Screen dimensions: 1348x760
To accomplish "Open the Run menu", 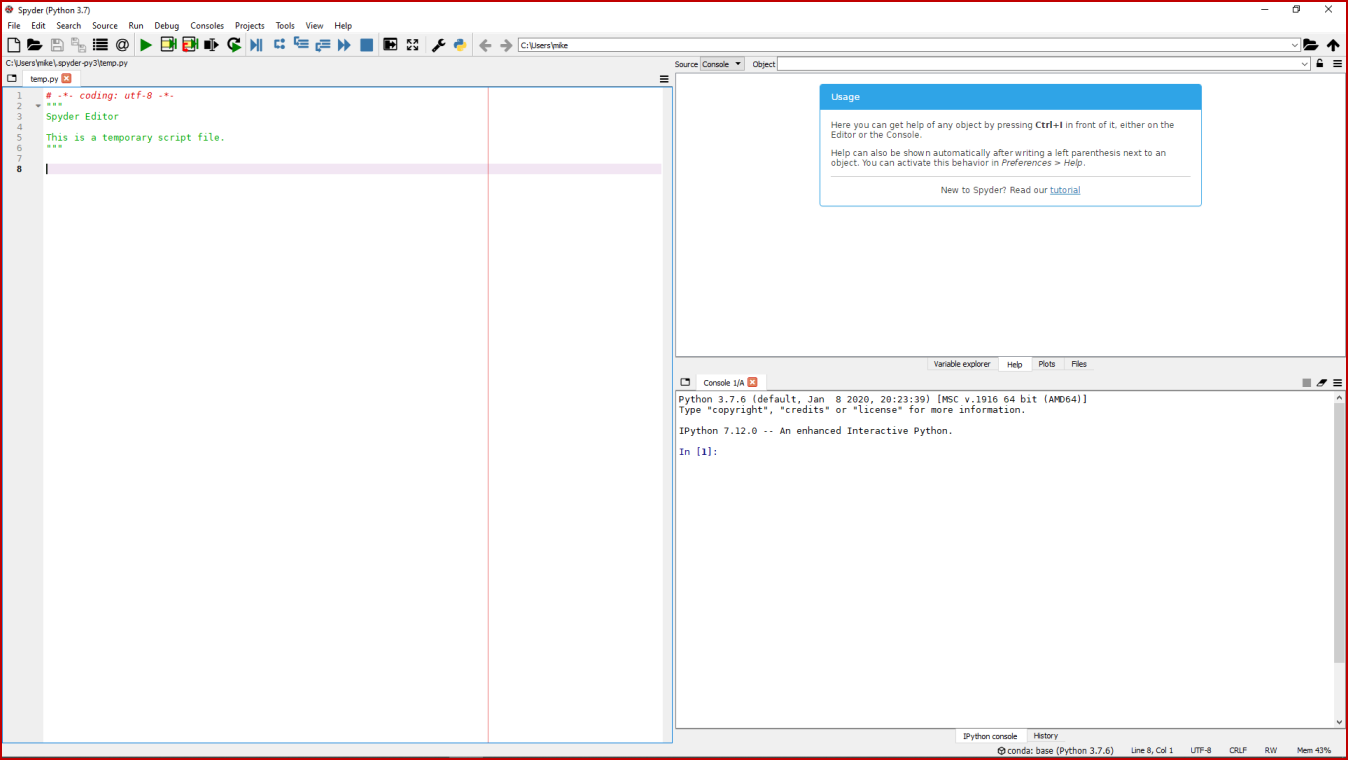I will point(136,26).
